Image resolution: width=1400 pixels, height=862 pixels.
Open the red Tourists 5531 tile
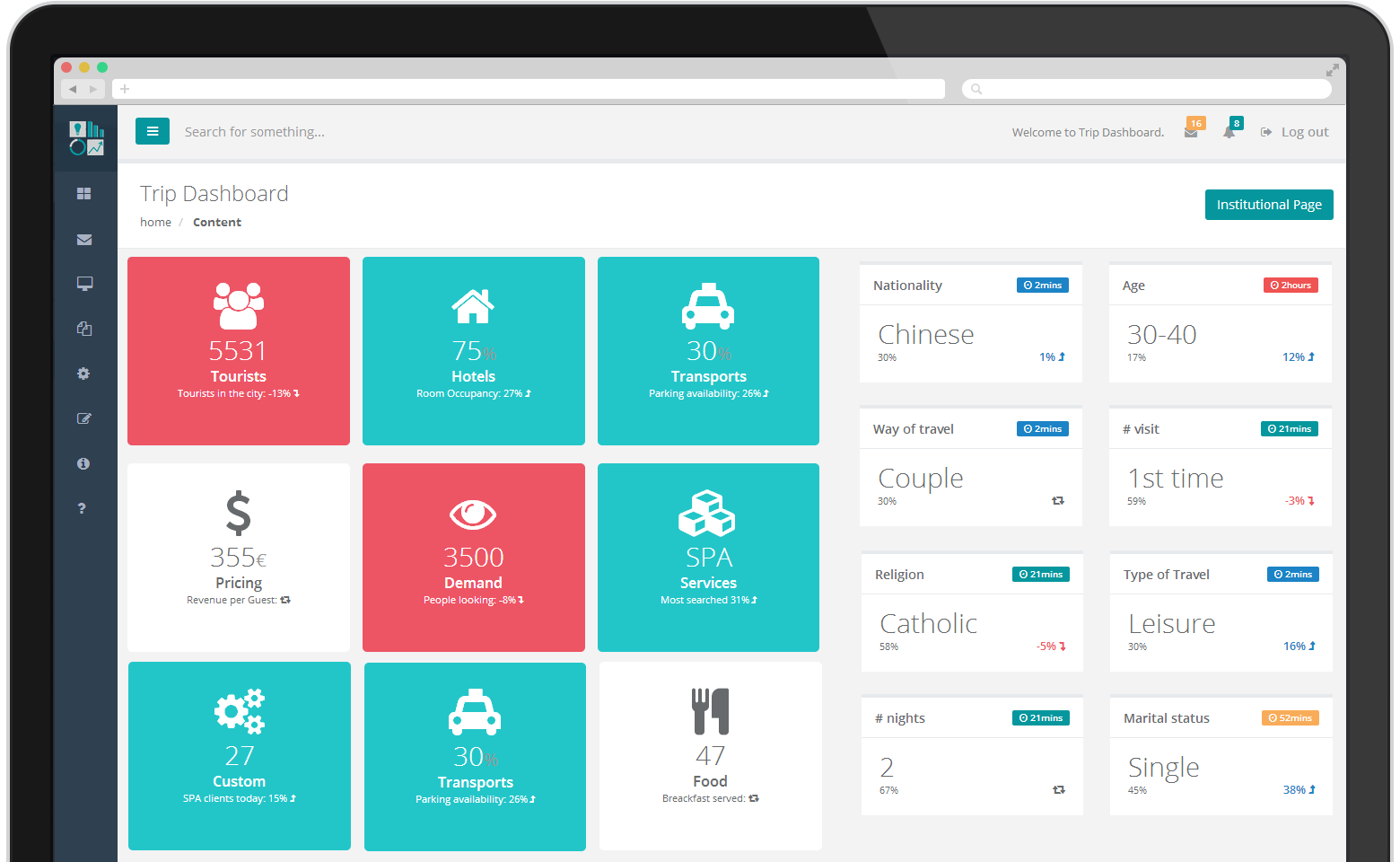click(x=239, y=351)
